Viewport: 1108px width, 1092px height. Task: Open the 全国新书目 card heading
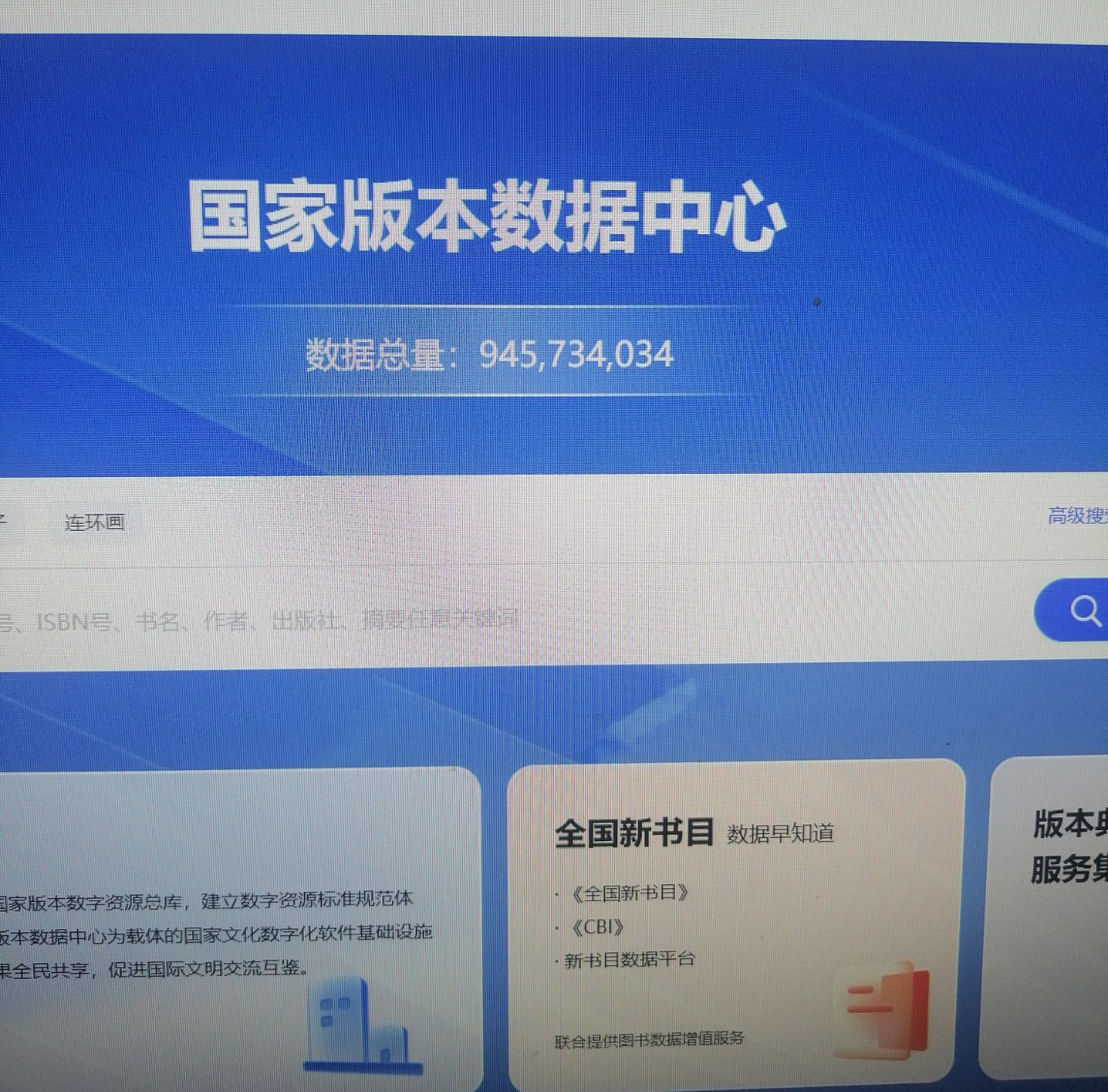coord(634,832)
